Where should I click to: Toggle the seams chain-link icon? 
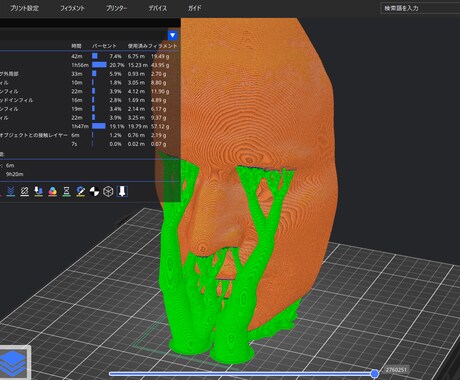tap(24, 191)
